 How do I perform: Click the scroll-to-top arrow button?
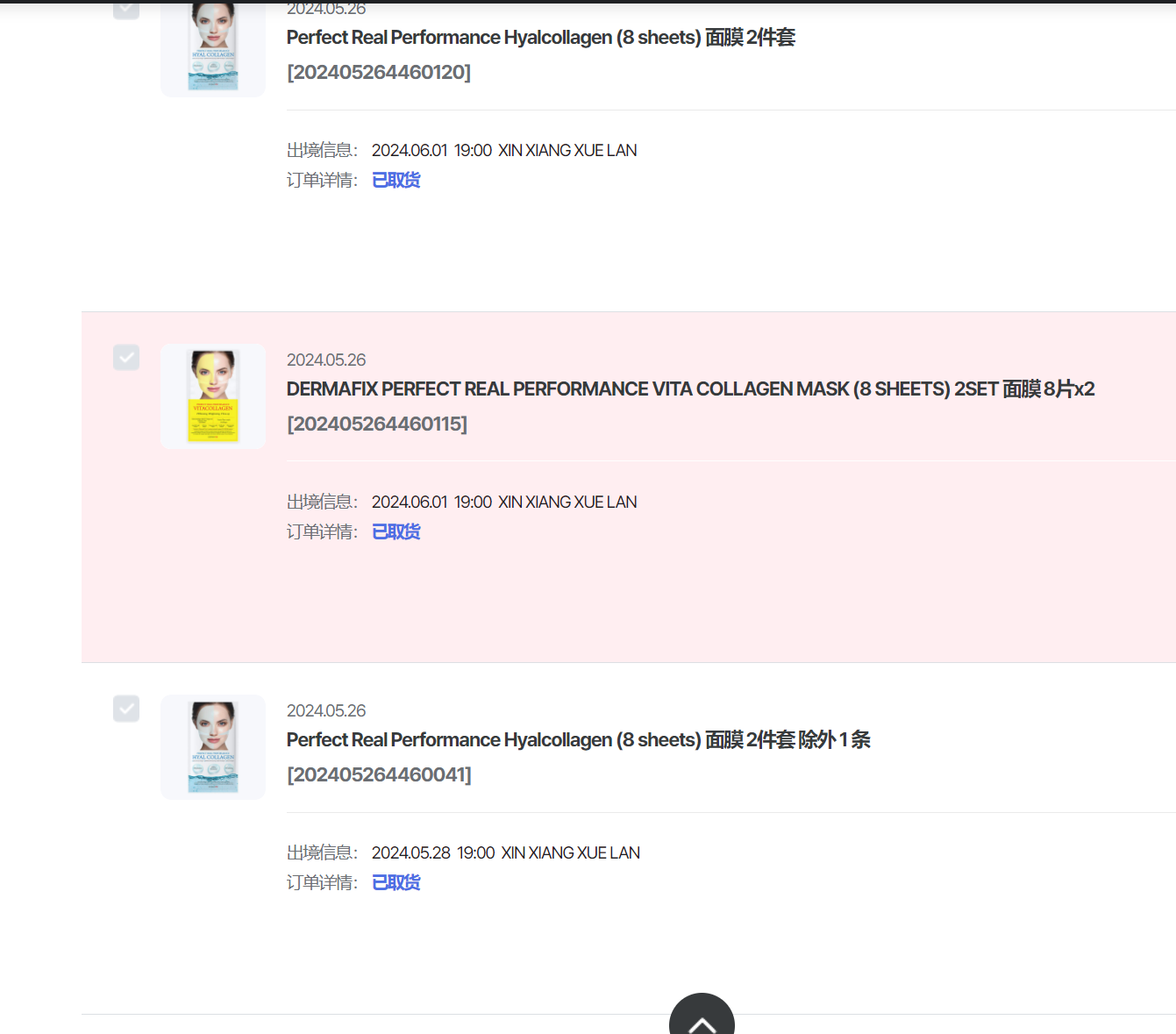point(702,1015)
